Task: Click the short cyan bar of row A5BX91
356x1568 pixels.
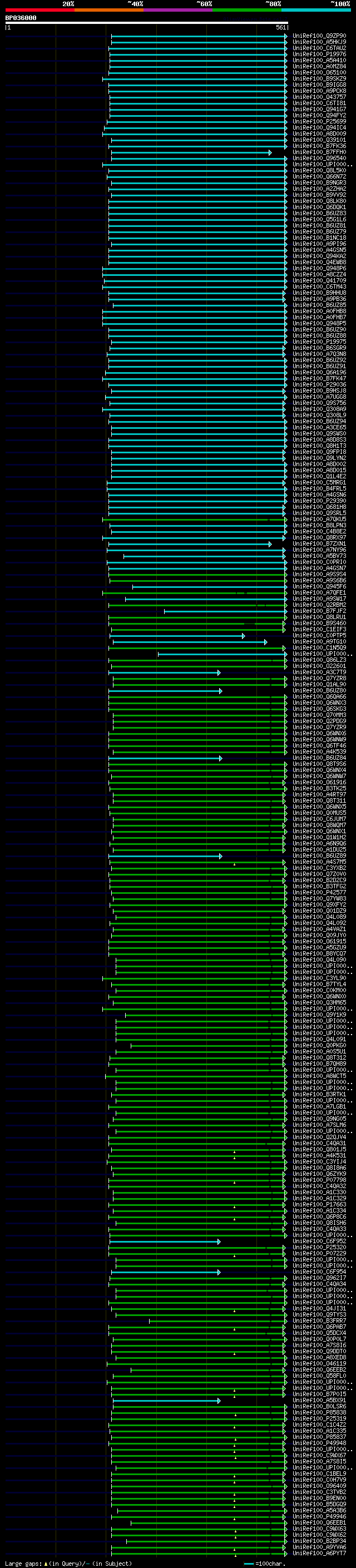Action: coord(167,1401)
